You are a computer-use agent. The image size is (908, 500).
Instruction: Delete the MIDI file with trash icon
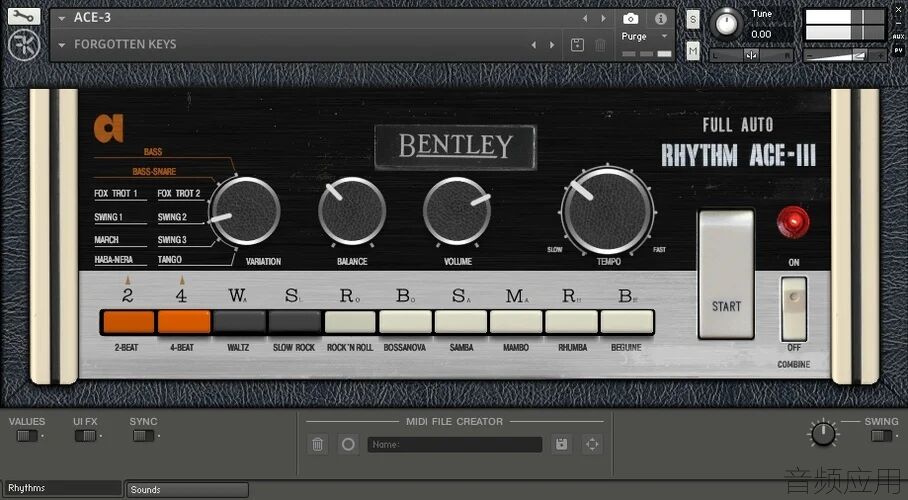[317, 444]
